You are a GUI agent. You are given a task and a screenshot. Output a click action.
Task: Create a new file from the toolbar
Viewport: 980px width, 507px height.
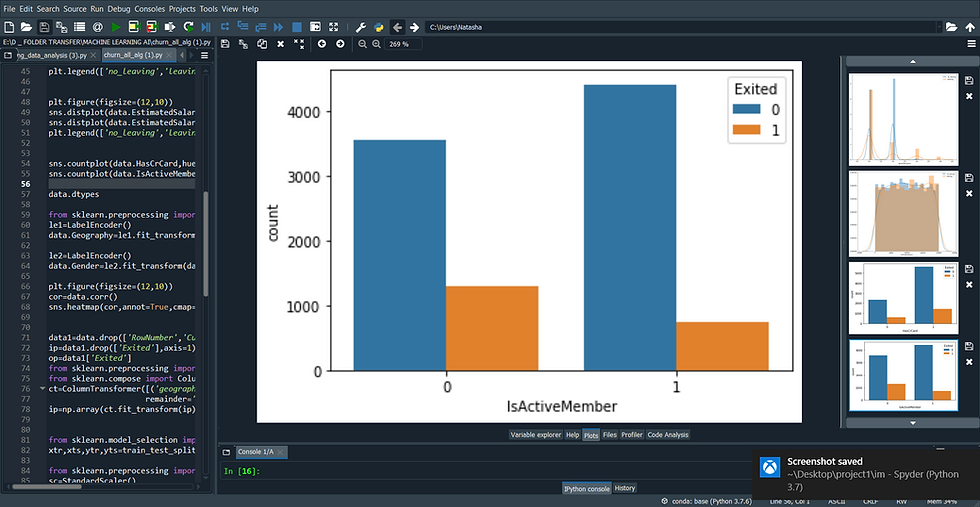pos(9,27)
